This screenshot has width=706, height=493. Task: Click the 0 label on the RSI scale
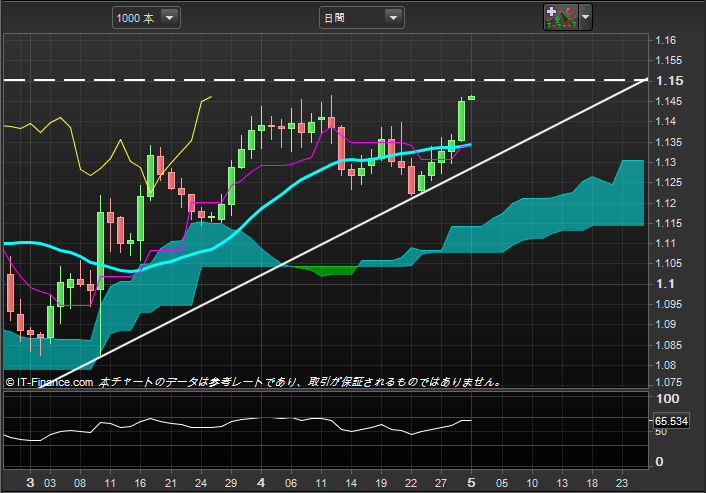click(x=659, y=461)
